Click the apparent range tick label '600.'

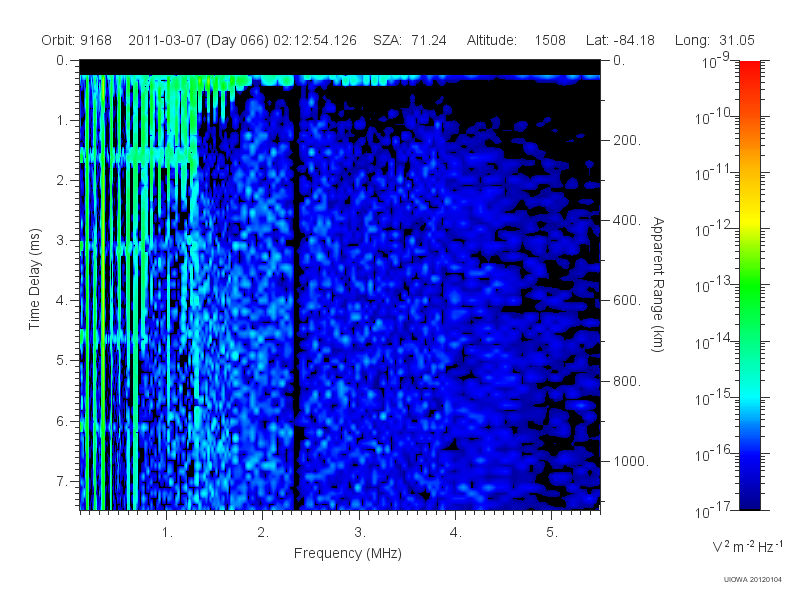627,301
